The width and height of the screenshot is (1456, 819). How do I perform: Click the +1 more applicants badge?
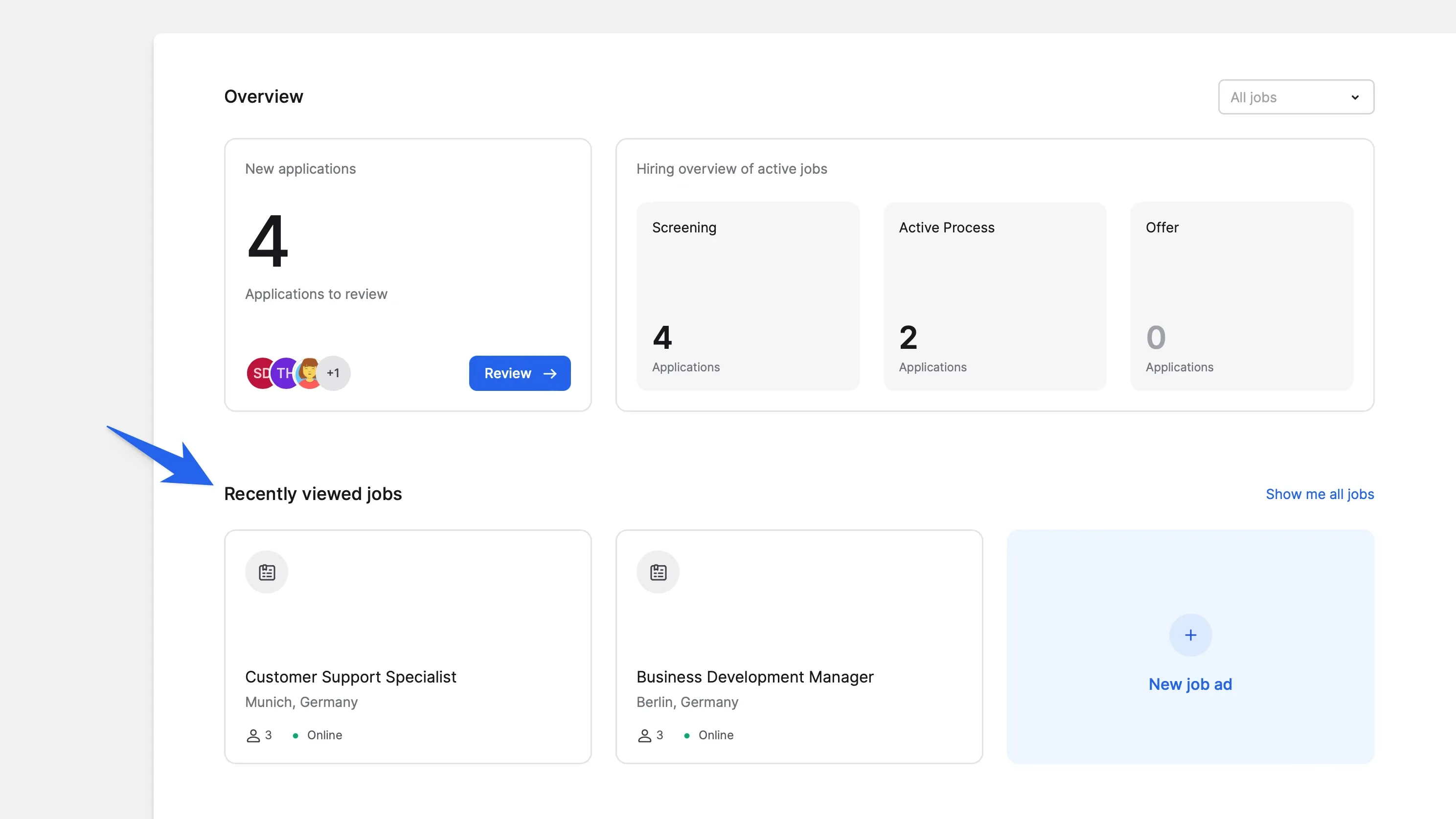point(334,373)
